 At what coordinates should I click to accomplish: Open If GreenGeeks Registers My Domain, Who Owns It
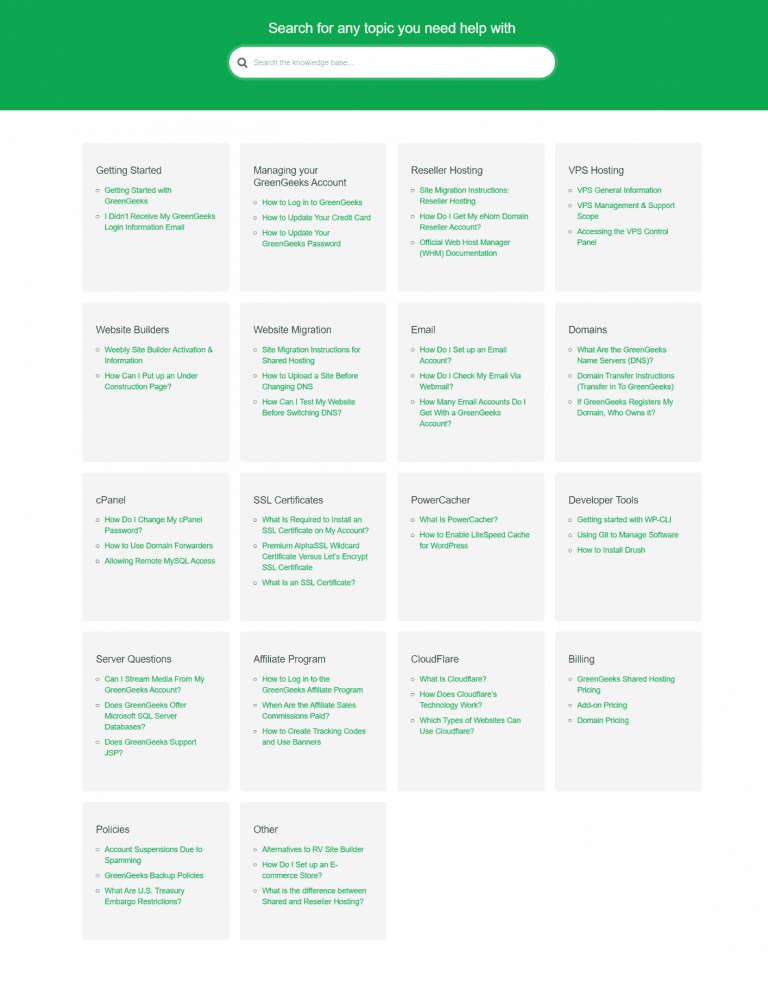click(625, 407)
